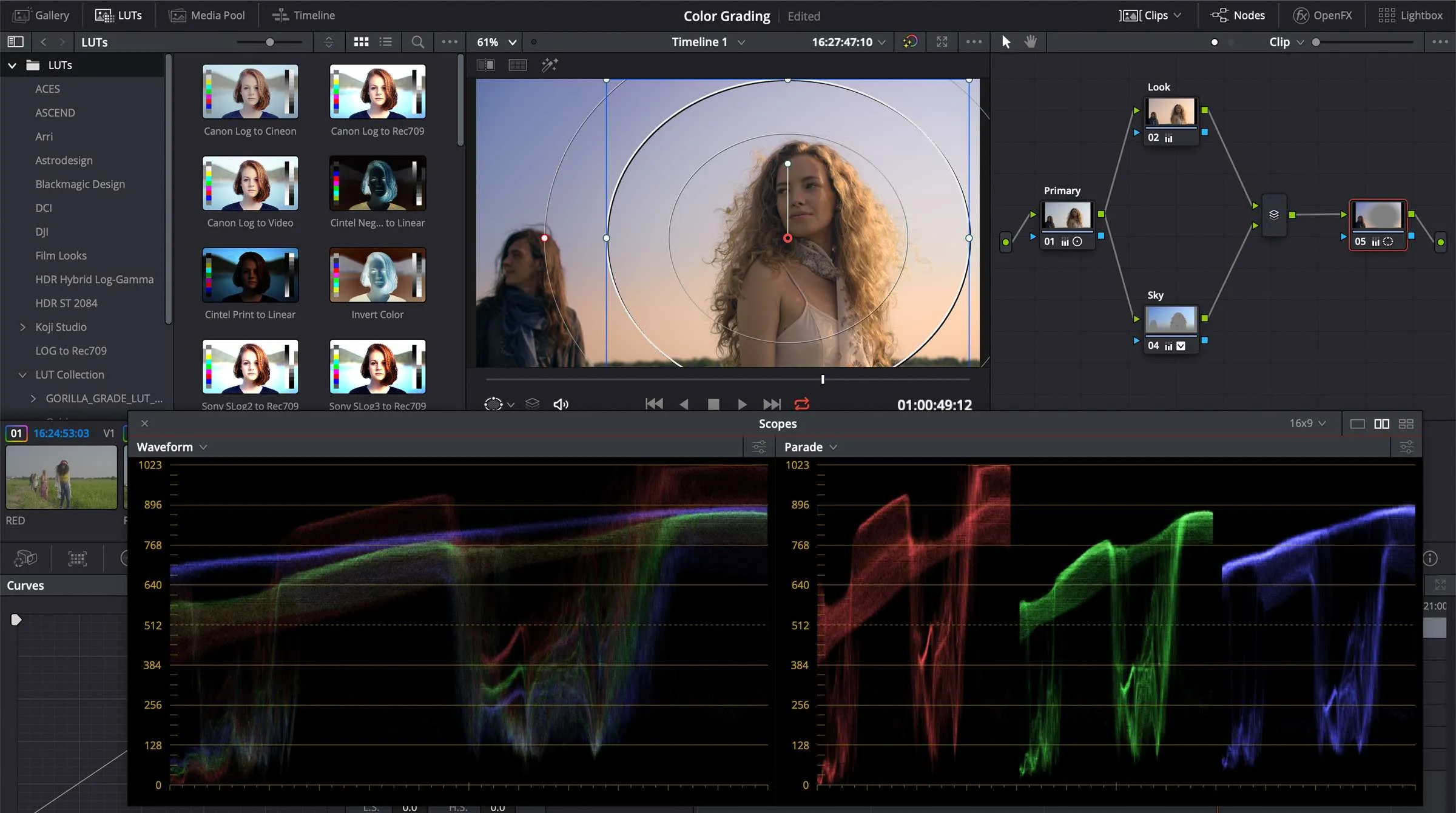Image resolution: width=1456 pixels, height=813 pixels.
Task: Expand the Koji Studio folder
Action: click(x=23, y=327)
